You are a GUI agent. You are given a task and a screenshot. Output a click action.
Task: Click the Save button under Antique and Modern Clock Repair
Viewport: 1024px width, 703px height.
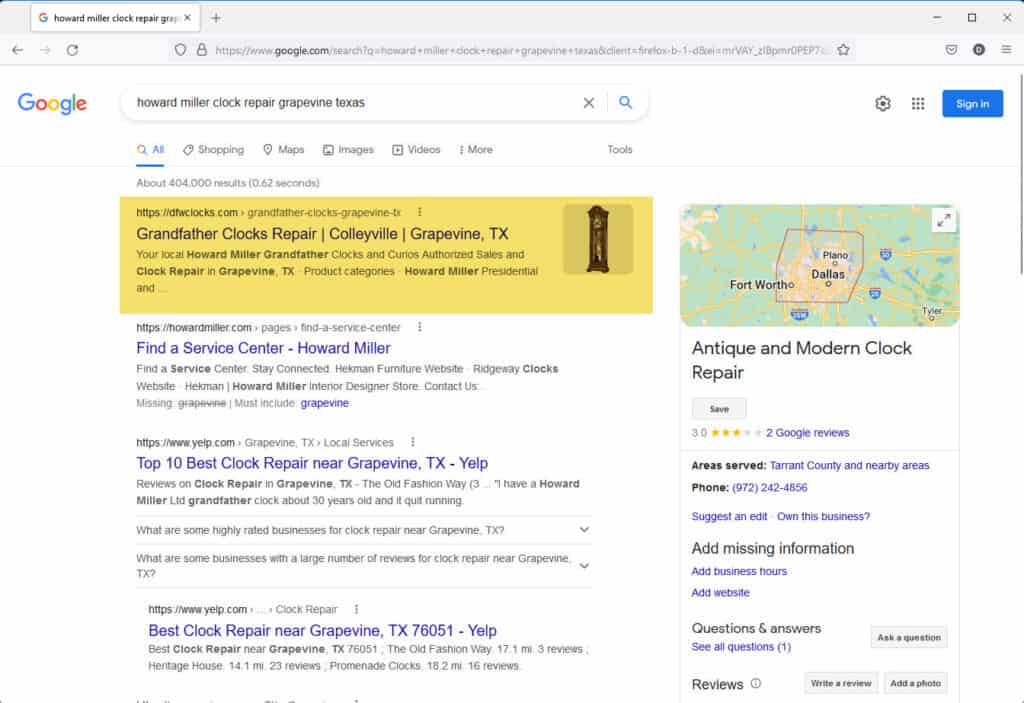[x=719, y=408]
